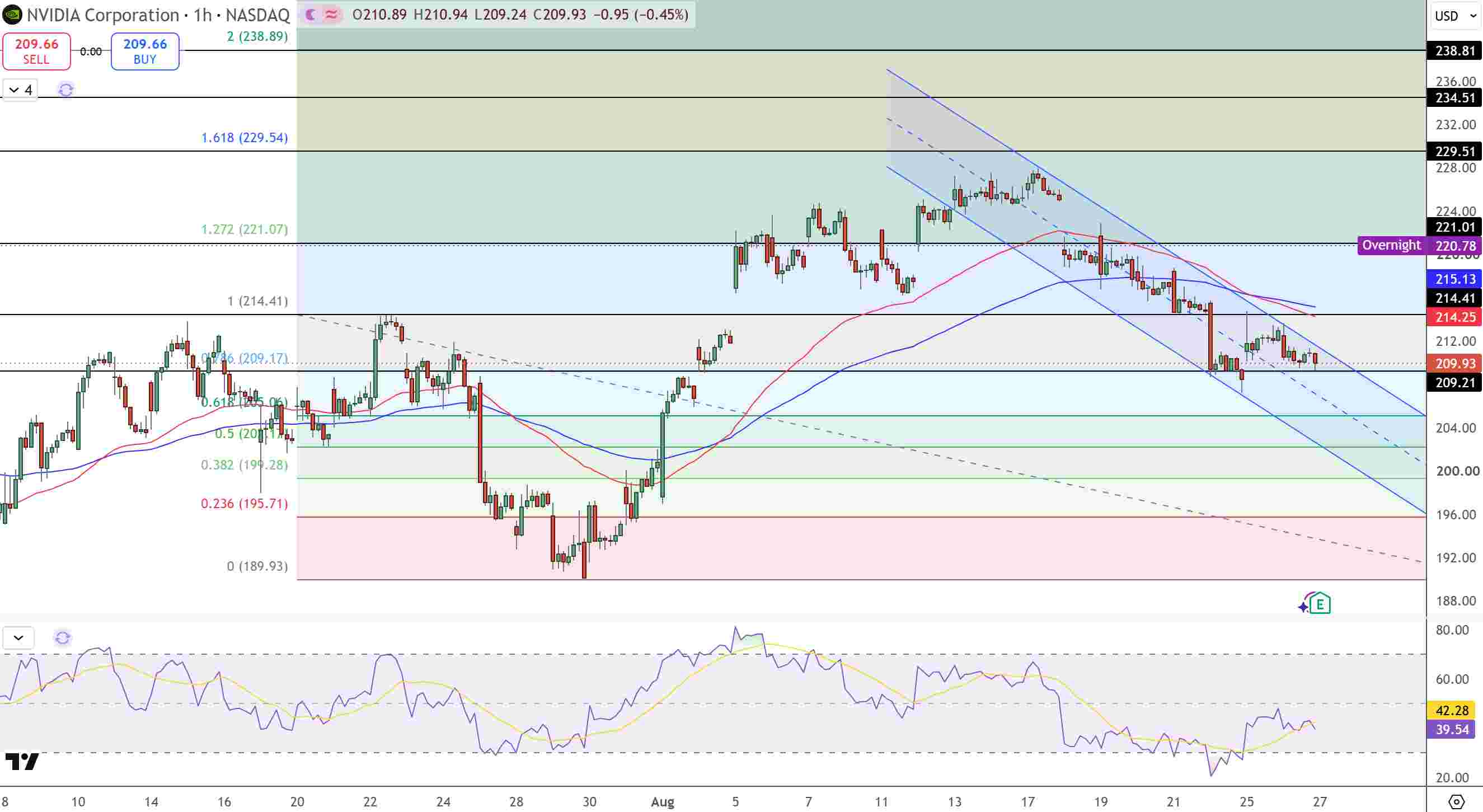Click the closing value C209.93 in header
Image resolution: width=1483 pixels, height=812 pixels.
pos(560,15)
